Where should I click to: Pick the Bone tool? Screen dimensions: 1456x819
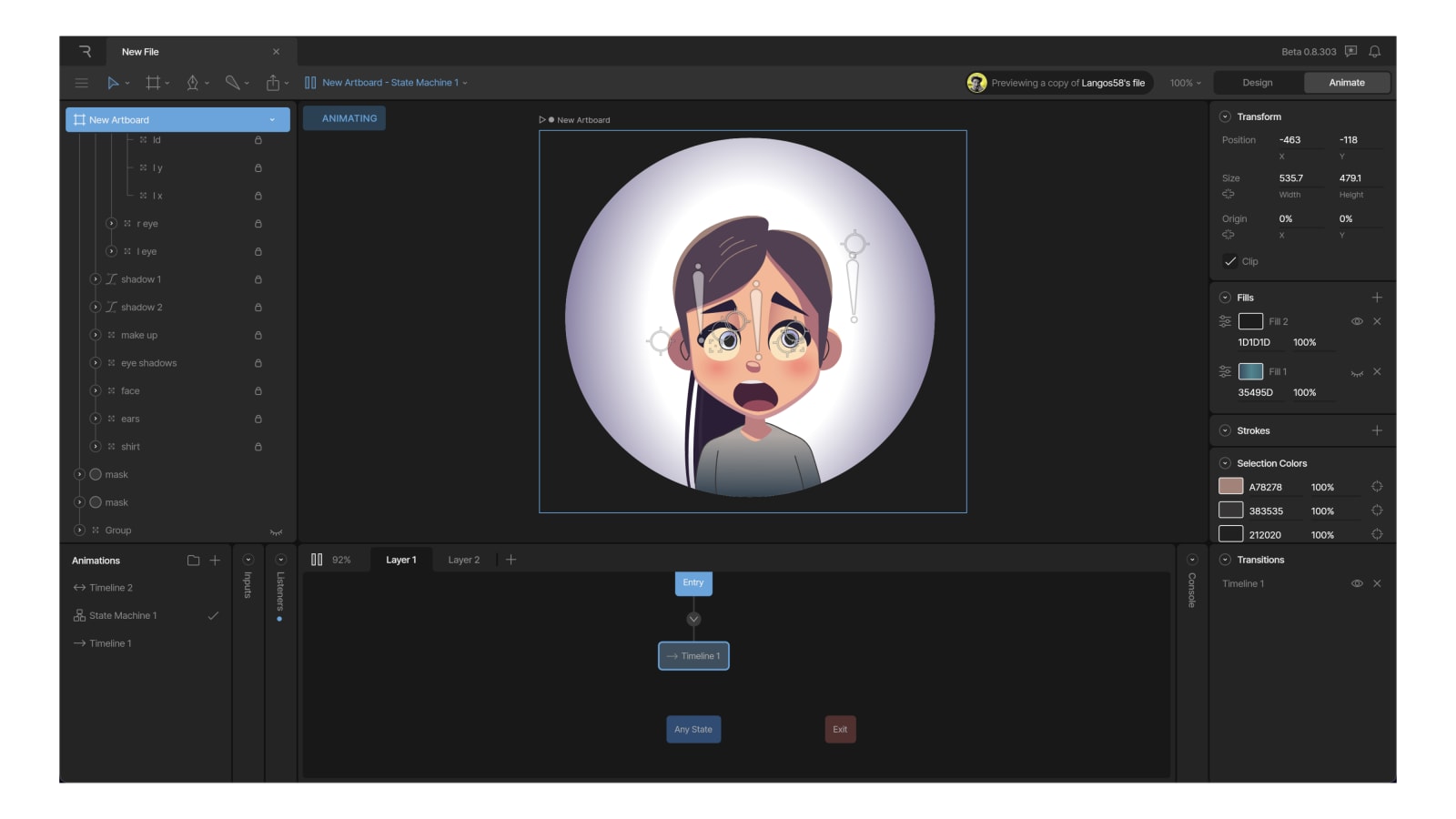232,83
